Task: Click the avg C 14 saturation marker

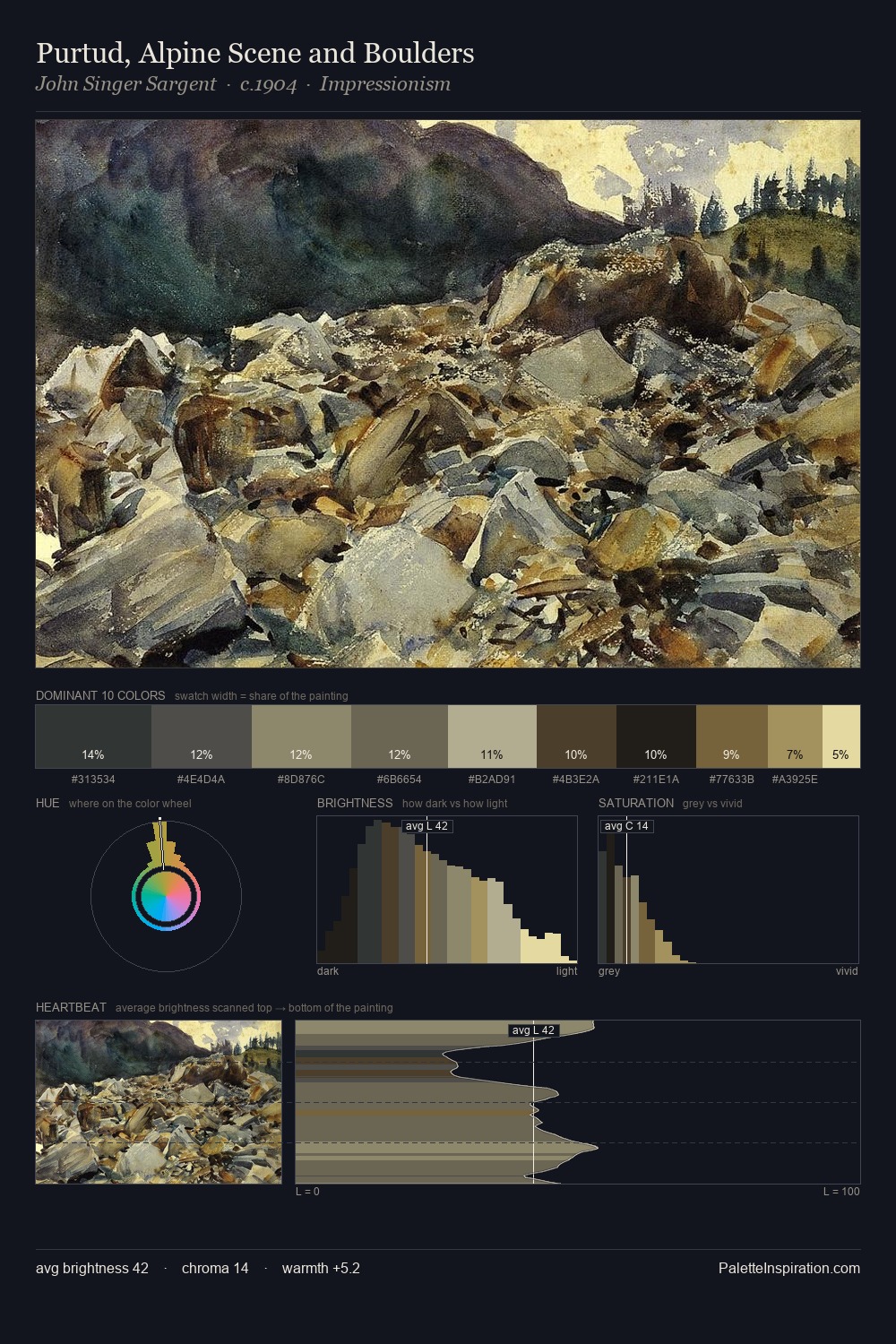Action: 626,826
